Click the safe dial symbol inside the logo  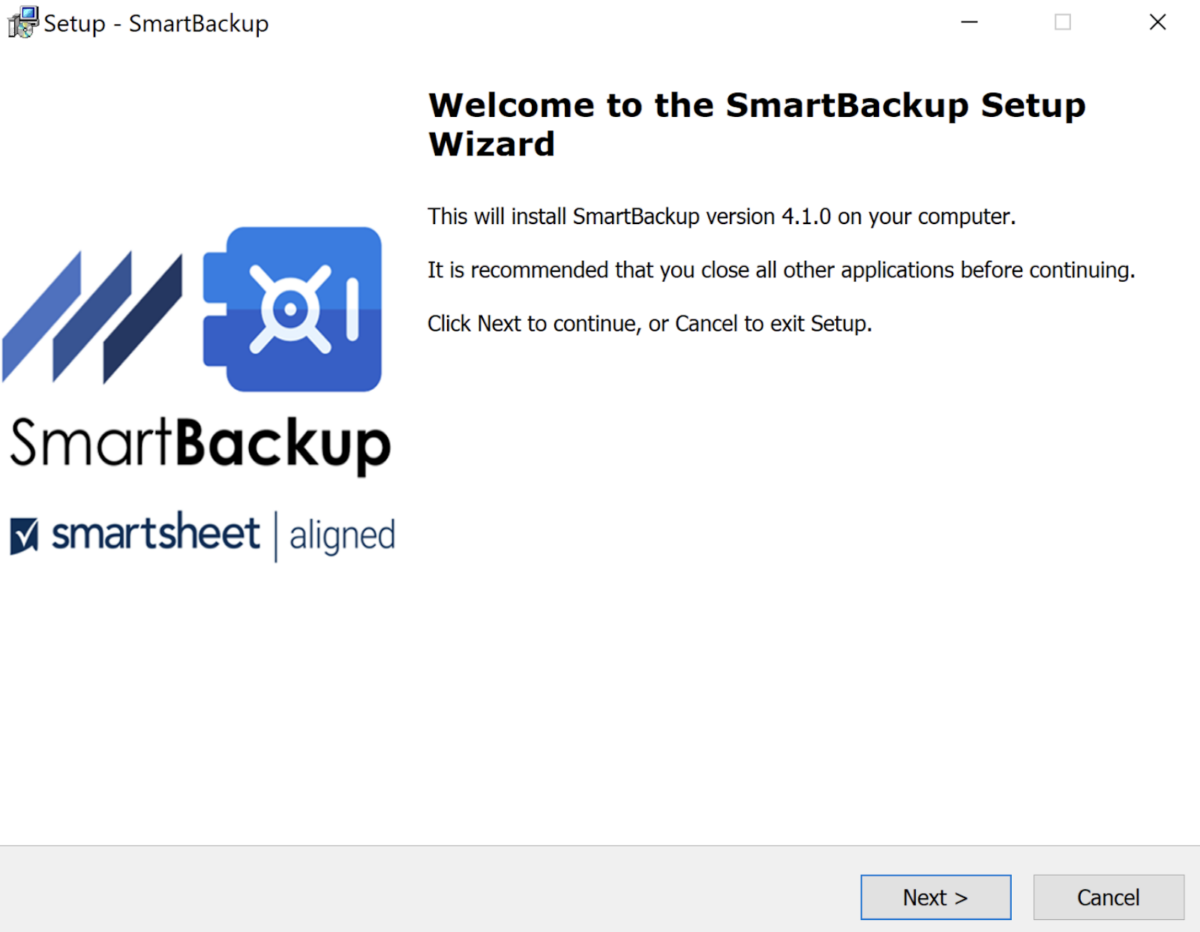(x=290, y=308)
